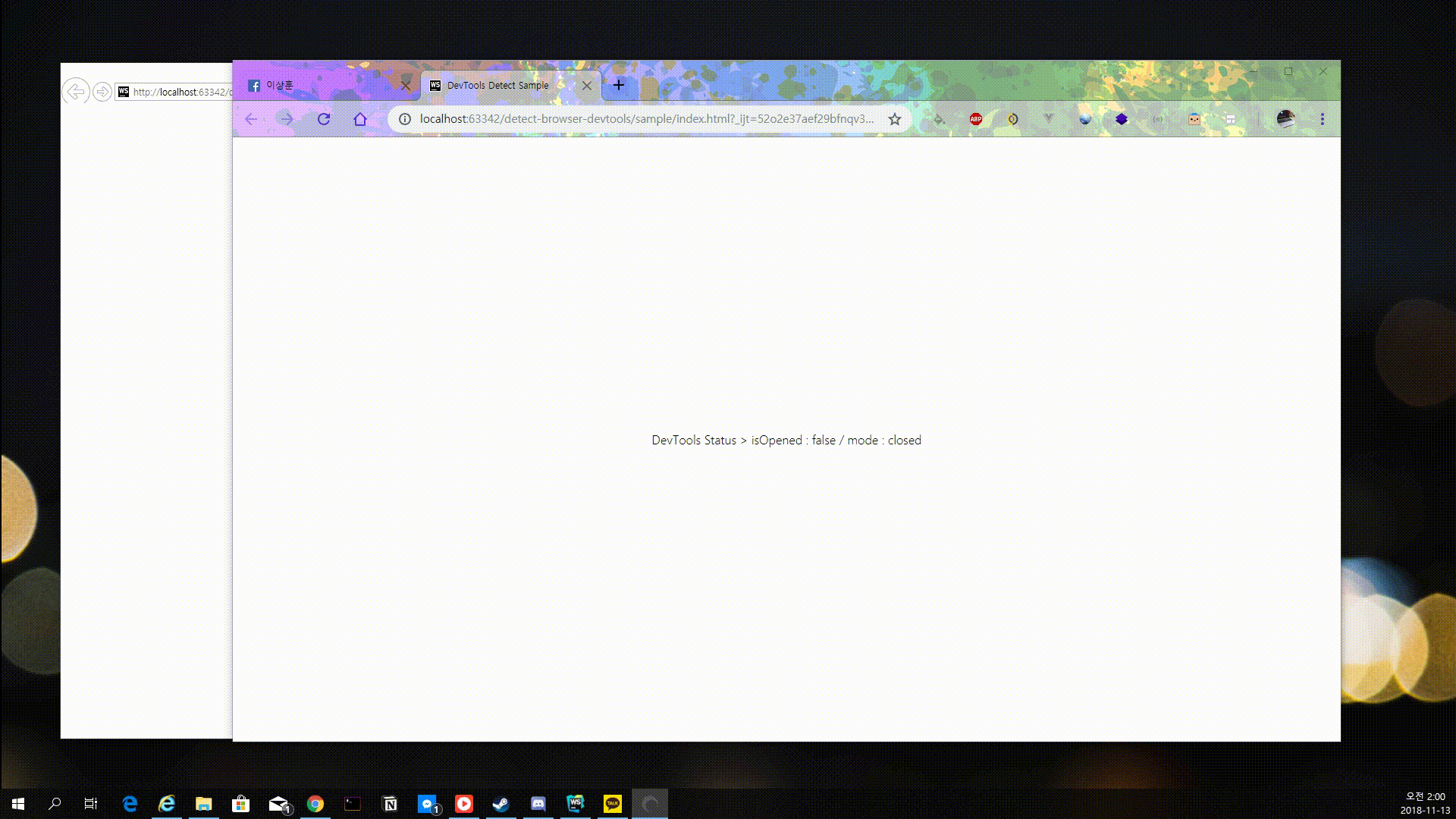This screenshot has height=819, width=1456.
Task: Select the DevTools Detect Sample tab
Action: 497,86
